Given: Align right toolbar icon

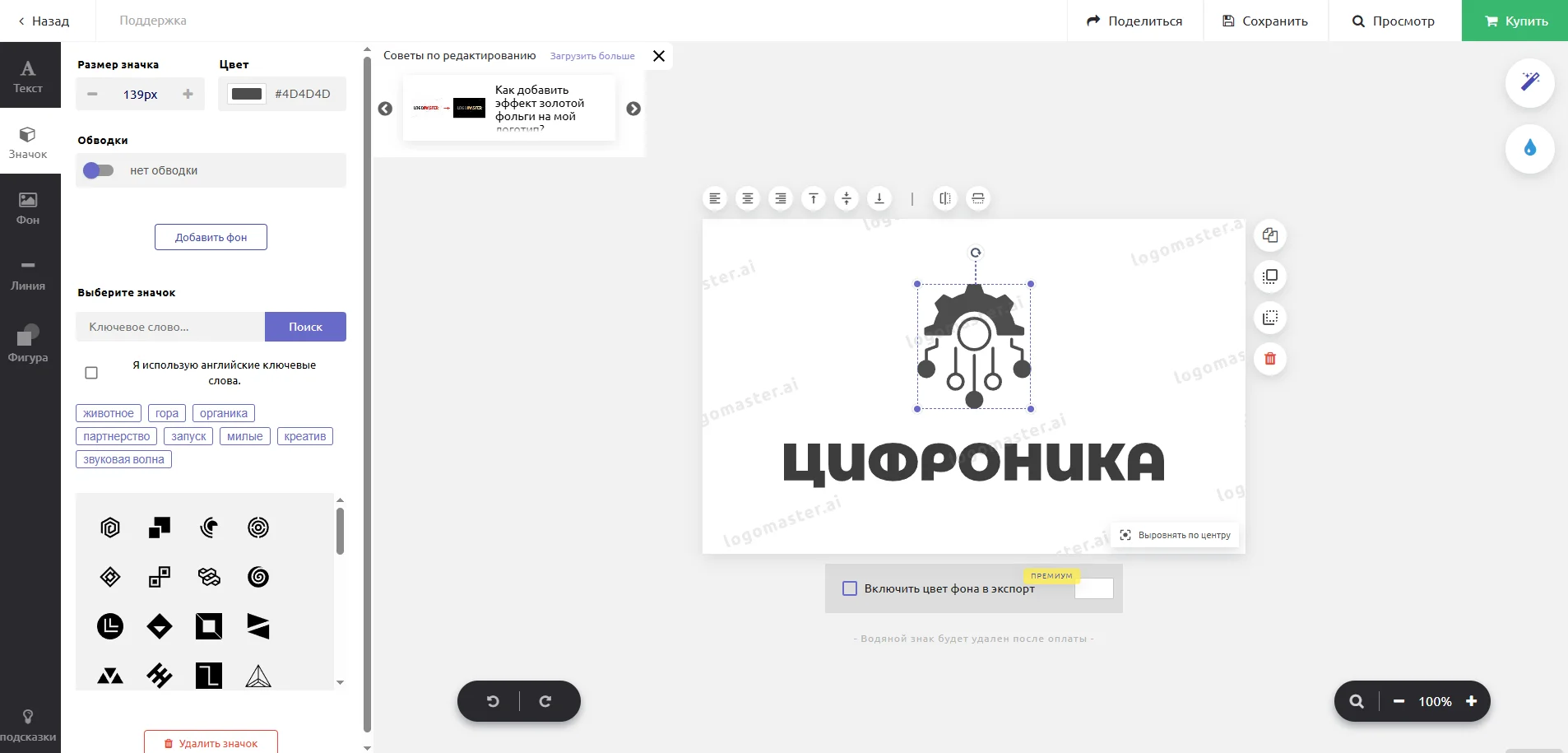Looking at the screenshot, I should (x=781, y=198).
